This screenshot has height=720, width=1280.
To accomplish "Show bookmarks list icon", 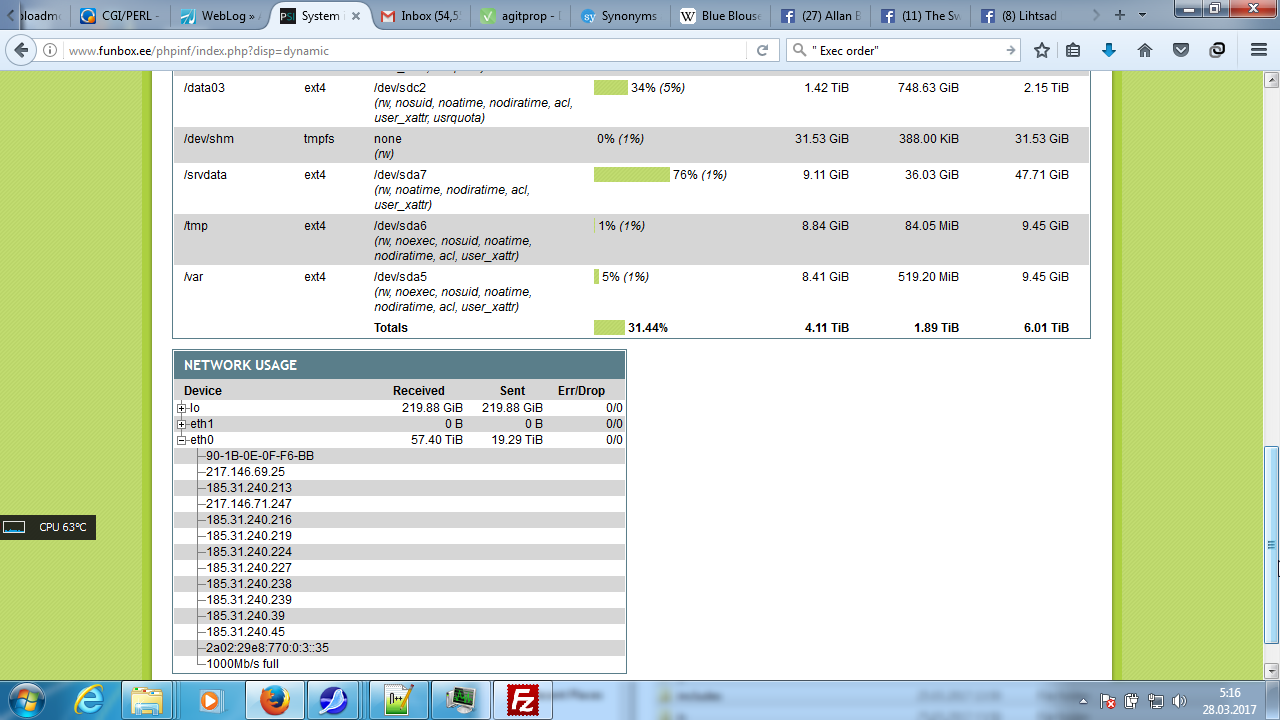I will (1073, 50).
